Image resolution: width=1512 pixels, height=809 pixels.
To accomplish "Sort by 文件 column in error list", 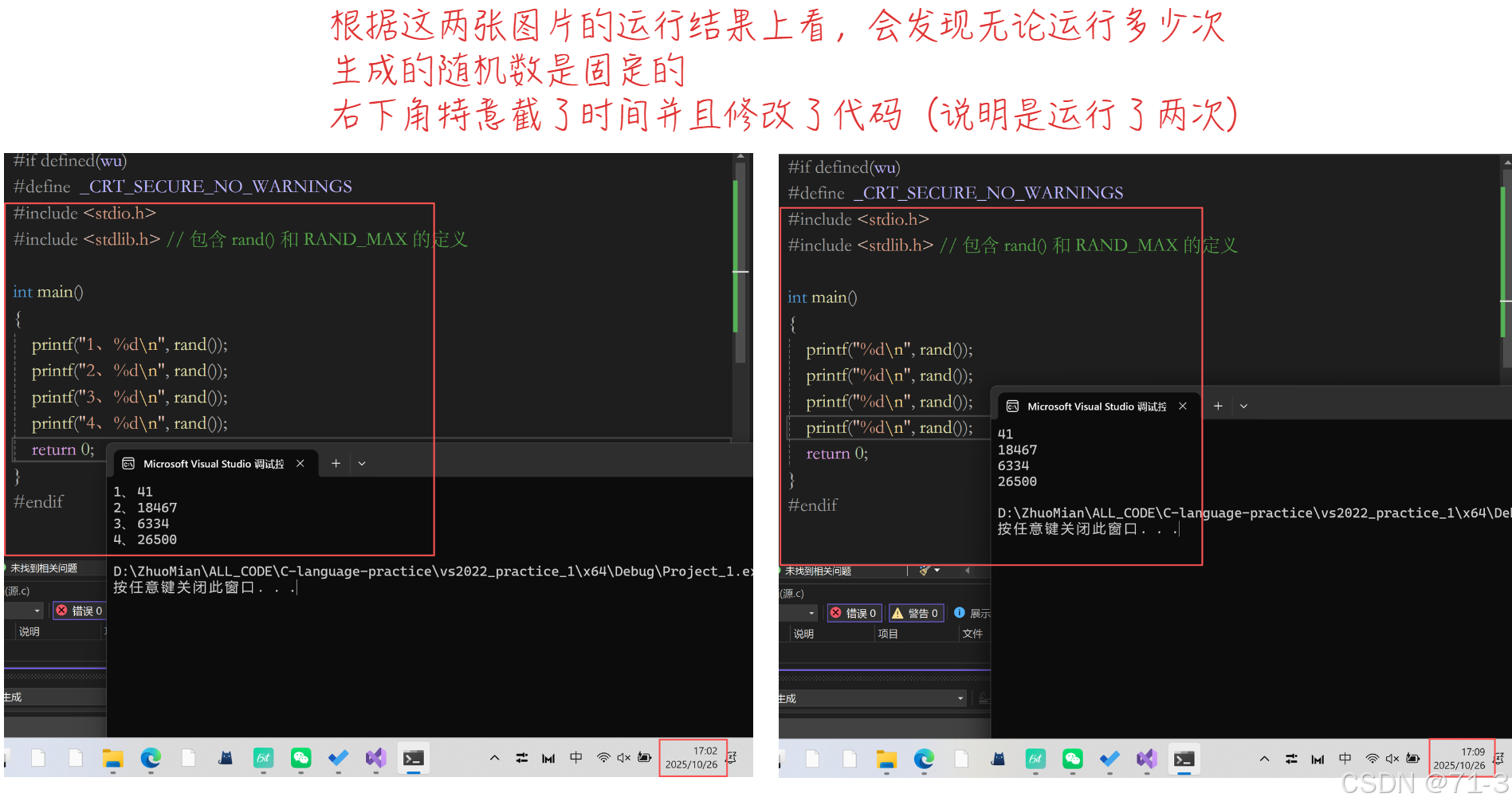I will pyautogui.click(x=972, y=634).
